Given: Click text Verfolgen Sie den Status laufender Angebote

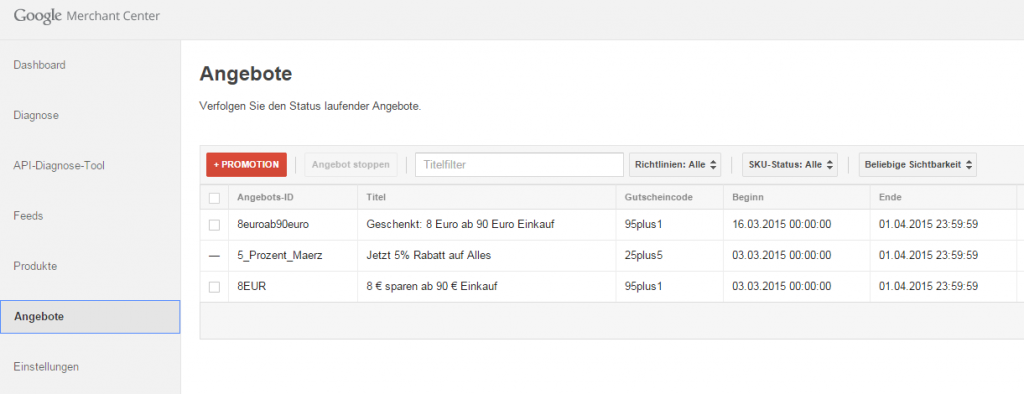Looking at the screenshot, I should [310, 106].
